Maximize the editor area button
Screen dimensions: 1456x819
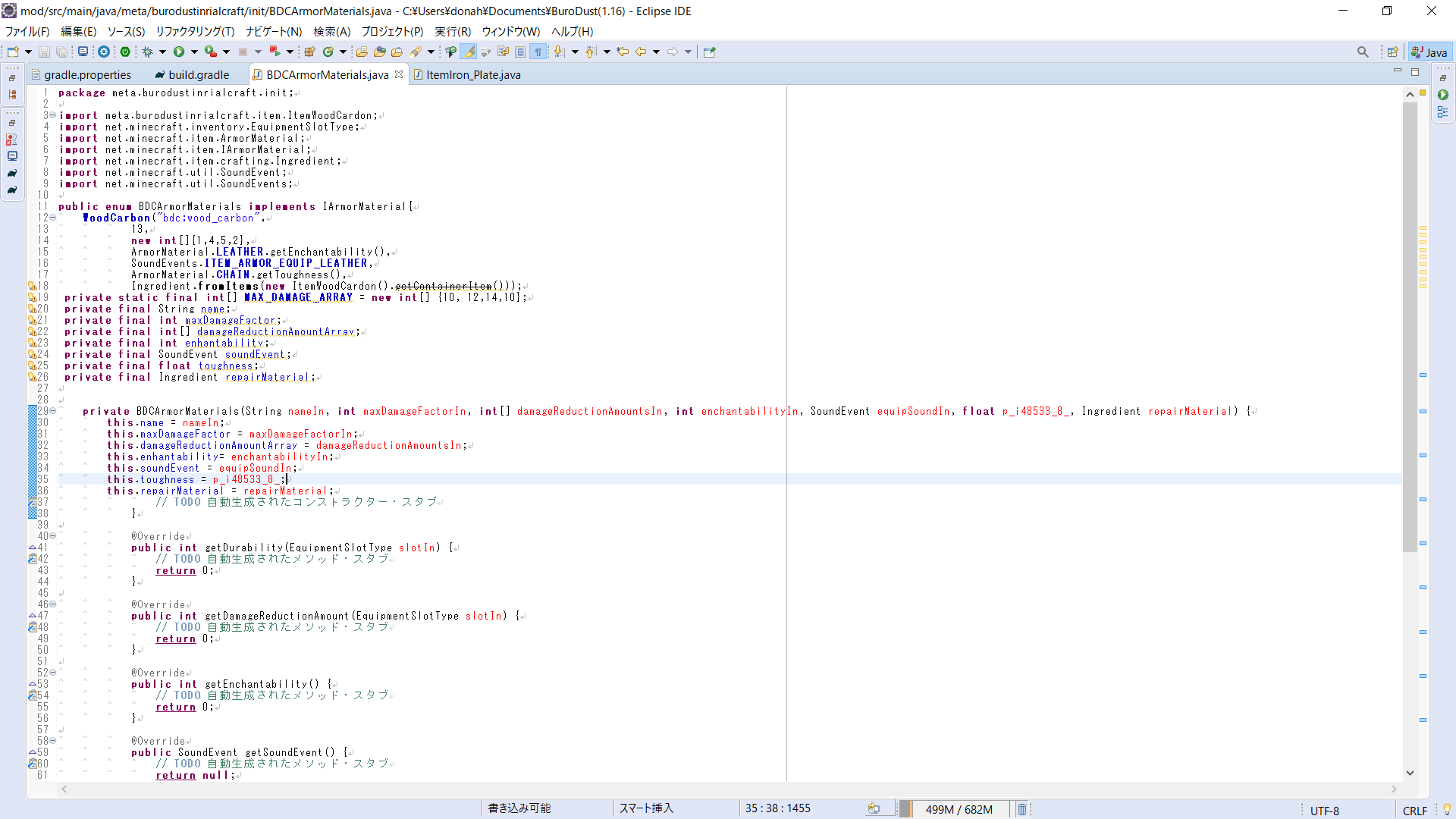click(x=1415, y=72)
